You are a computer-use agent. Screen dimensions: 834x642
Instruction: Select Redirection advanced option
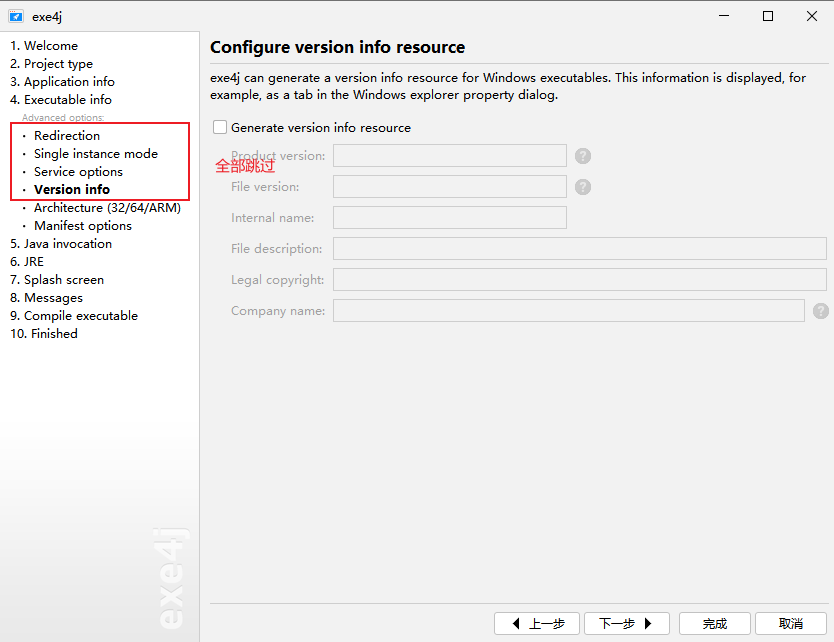click(x=67, y=136)
